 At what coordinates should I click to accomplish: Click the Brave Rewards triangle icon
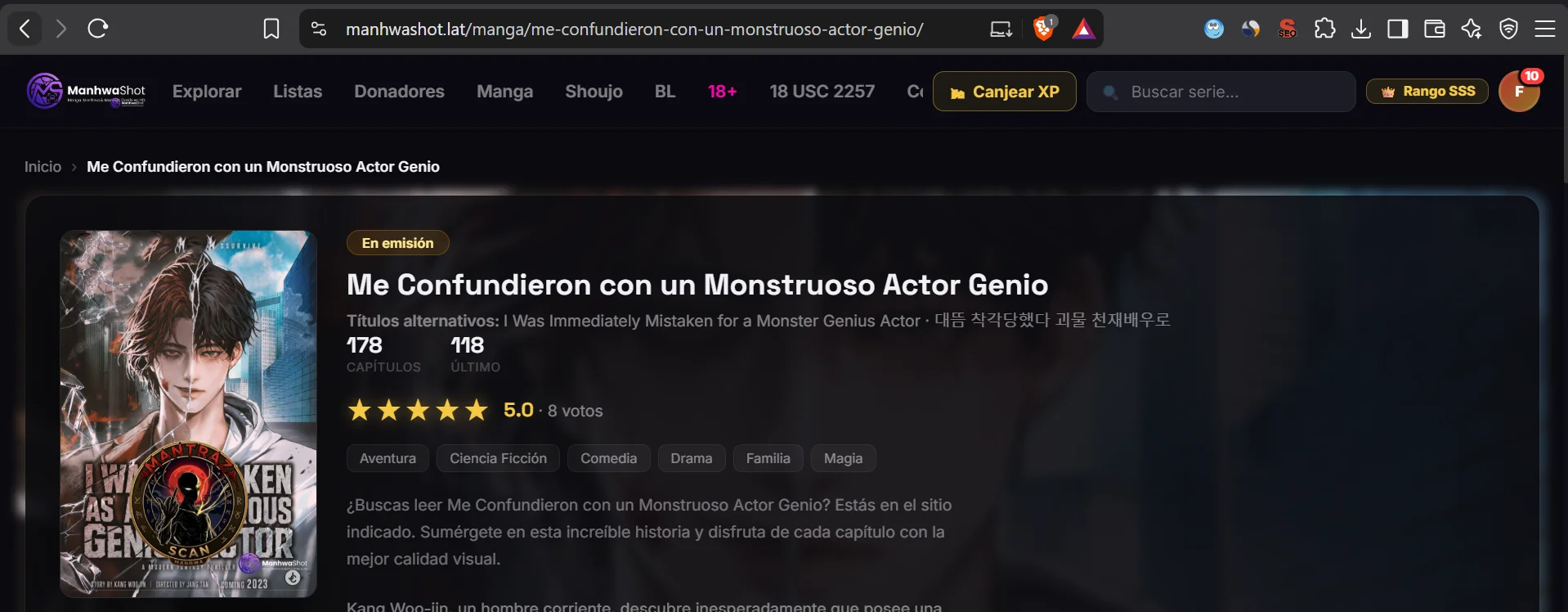[x=1083, y=29]
